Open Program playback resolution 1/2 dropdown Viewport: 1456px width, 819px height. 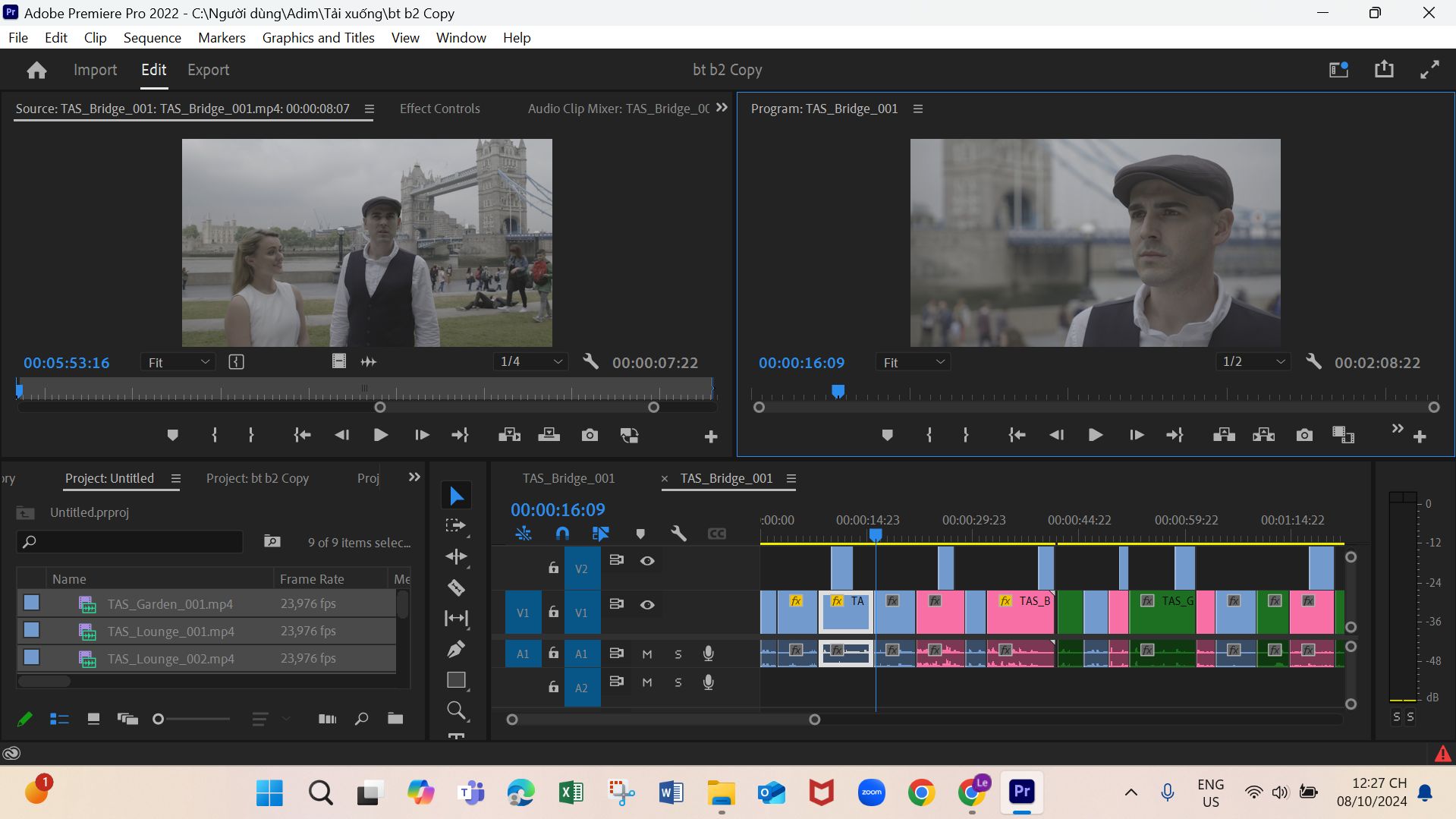[x=1253, y=362]
